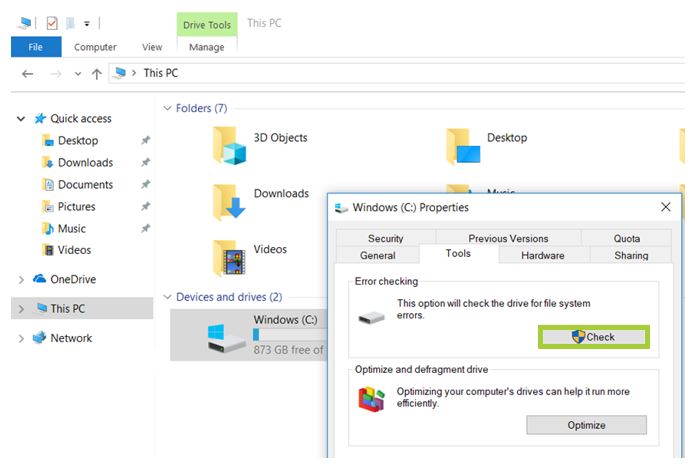Click 'This PC' in the address bar
The image size is (697, 469).
click(x=160, y=73)
